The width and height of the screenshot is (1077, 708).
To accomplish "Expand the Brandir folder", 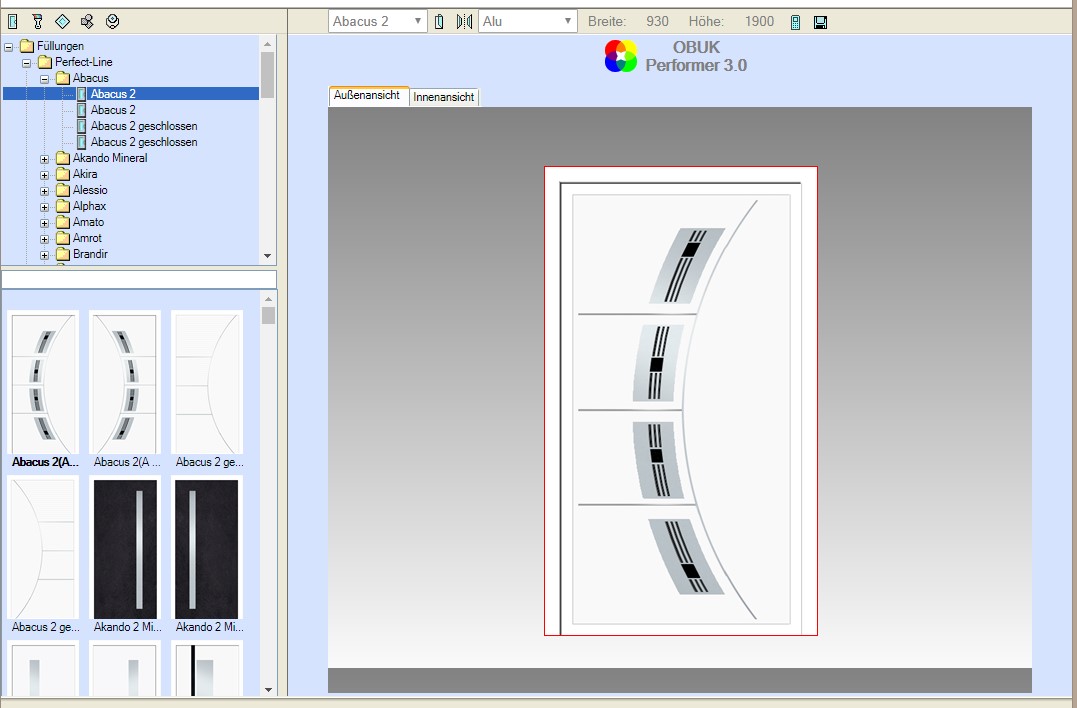I will (45, 255).
